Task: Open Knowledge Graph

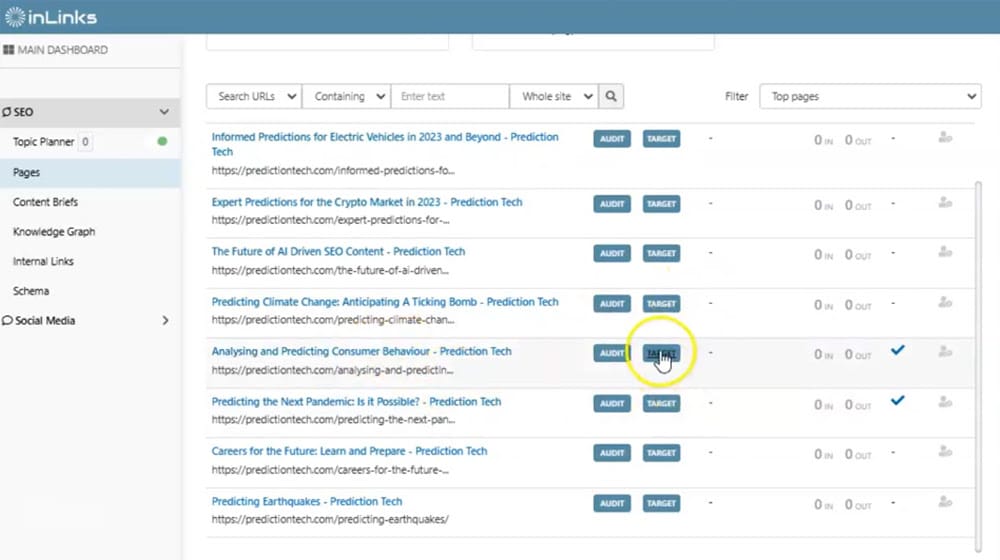Action: (54, 232)
